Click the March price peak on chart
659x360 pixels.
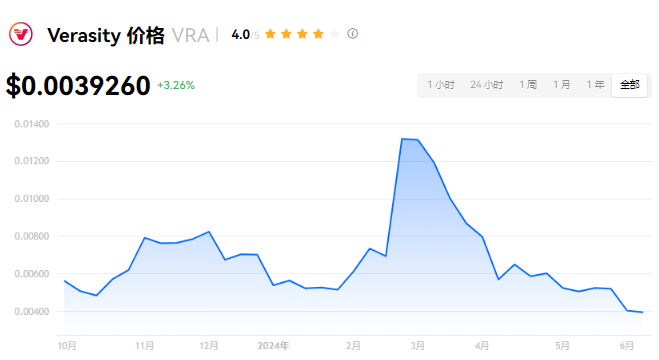pos(403,139)
